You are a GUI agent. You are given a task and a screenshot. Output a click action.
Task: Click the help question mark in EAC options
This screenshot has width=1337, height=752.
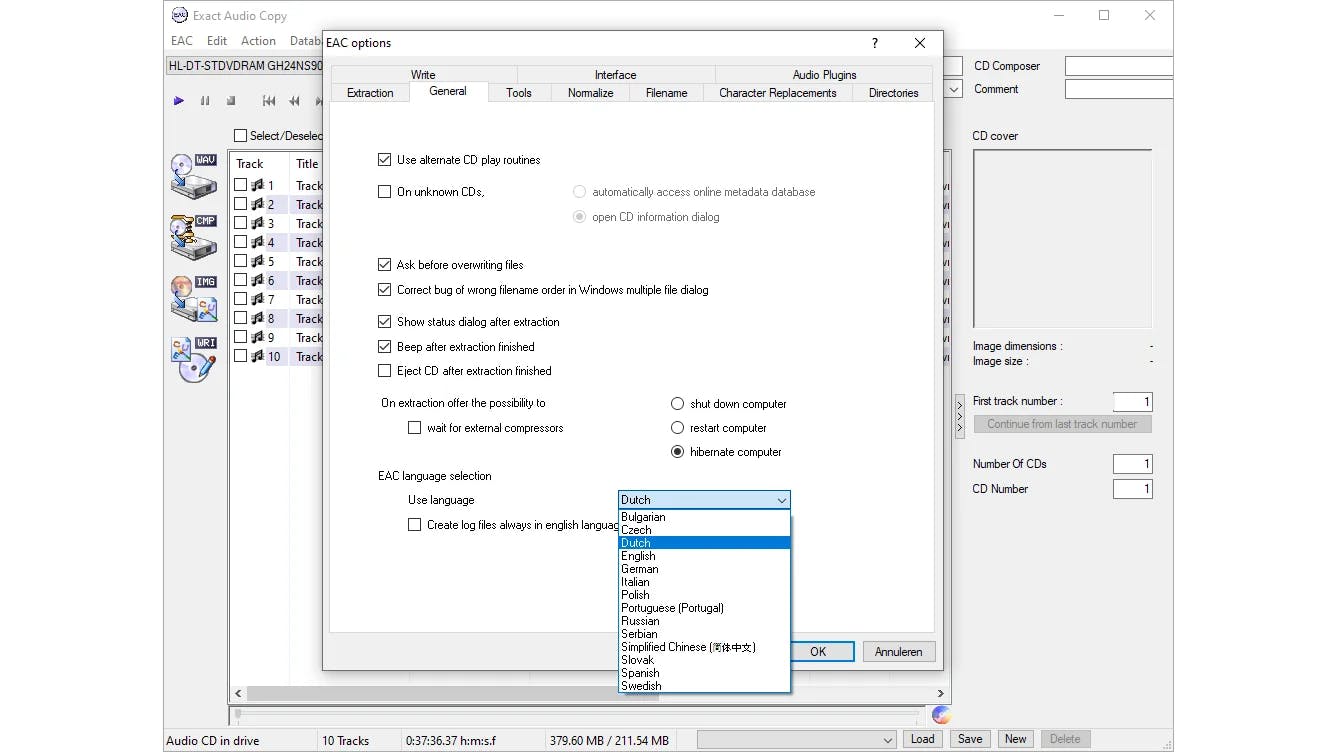point(875,43)
